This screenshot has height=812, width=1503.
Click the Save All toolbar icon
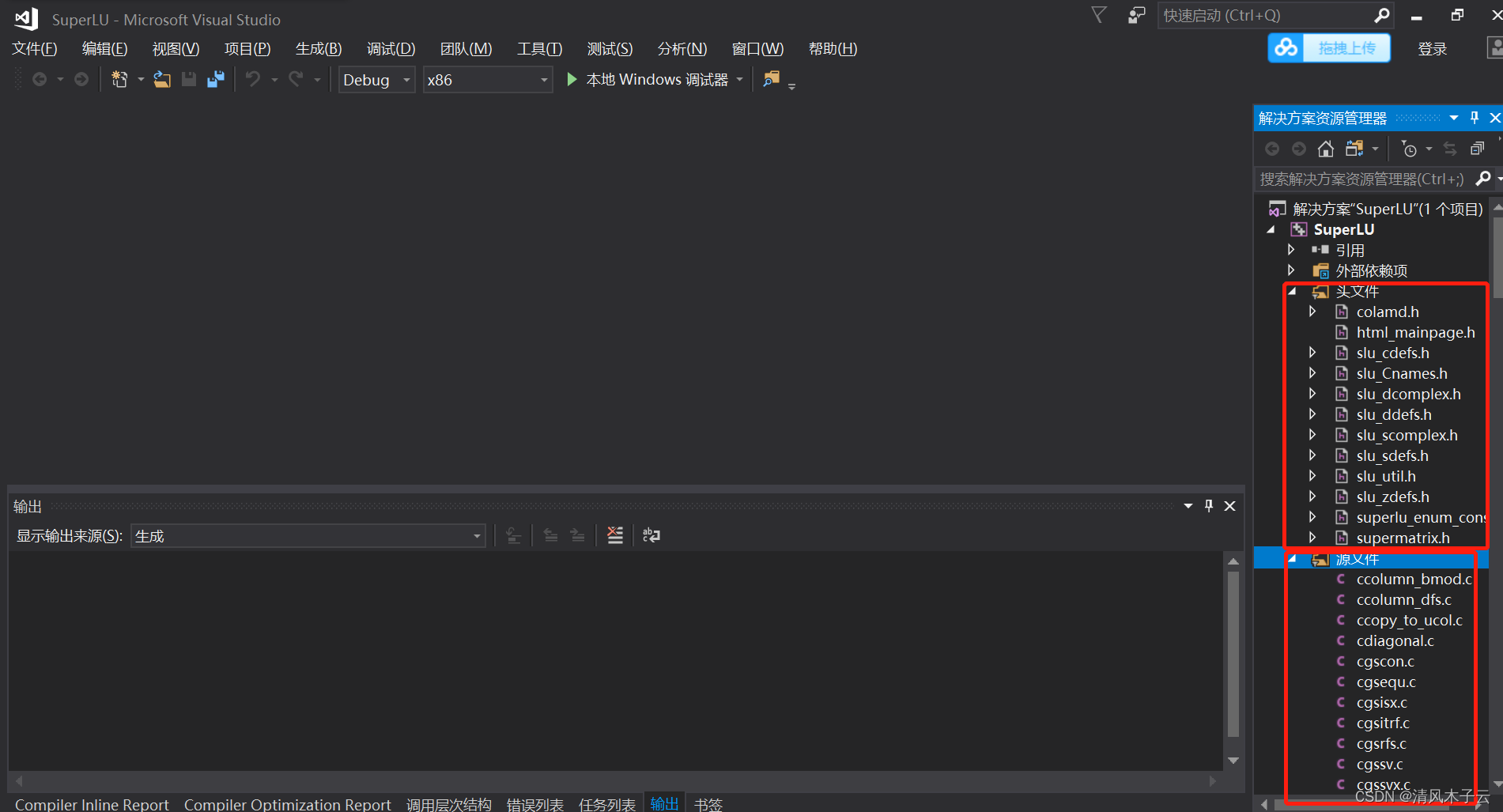(216, 79)
